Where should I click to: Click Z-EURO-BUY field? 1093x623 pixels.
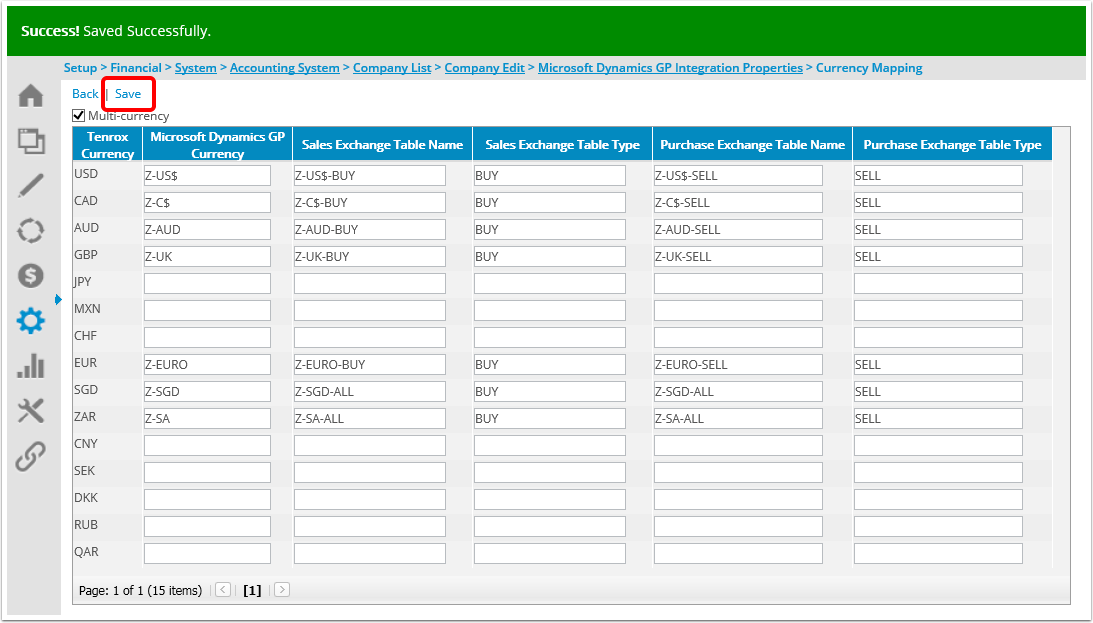369,364
